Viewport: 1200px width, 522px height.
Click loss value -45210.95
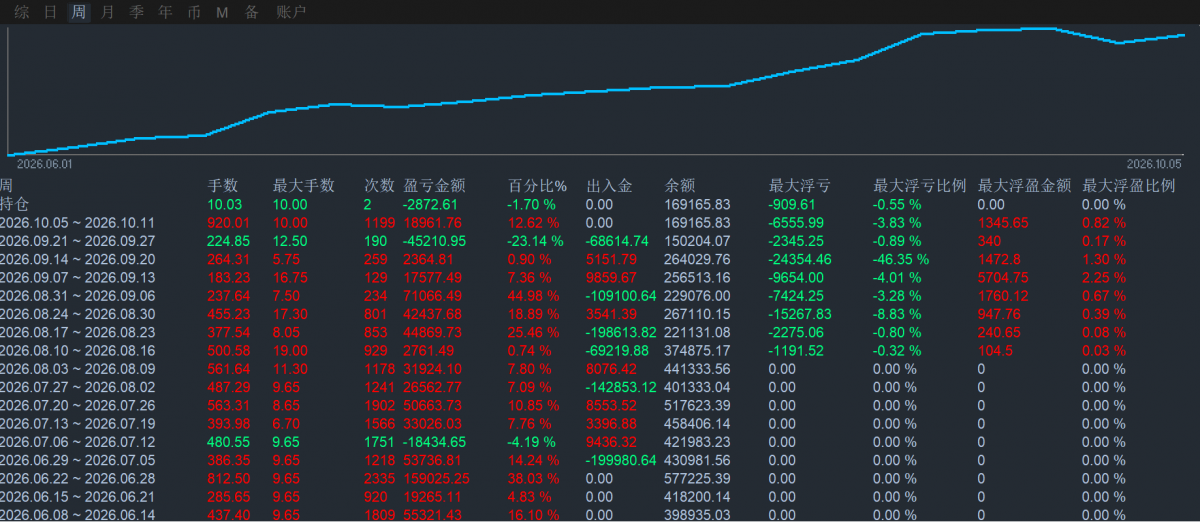[435, 241]
